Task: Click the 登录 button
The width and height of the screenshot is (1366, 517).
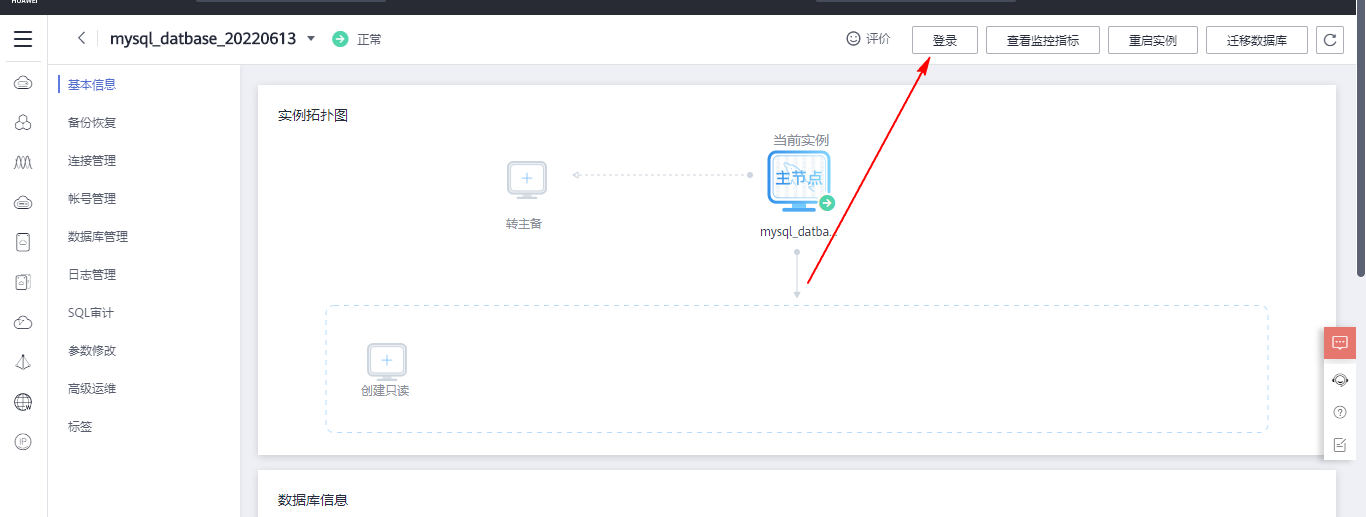Action: pos(945,40)
